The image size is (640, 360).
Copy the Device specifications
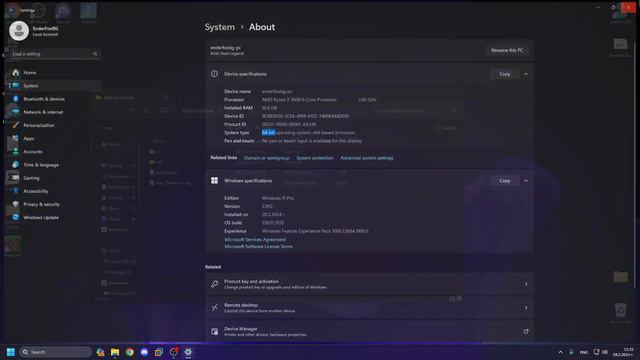(x=505, y=74)
